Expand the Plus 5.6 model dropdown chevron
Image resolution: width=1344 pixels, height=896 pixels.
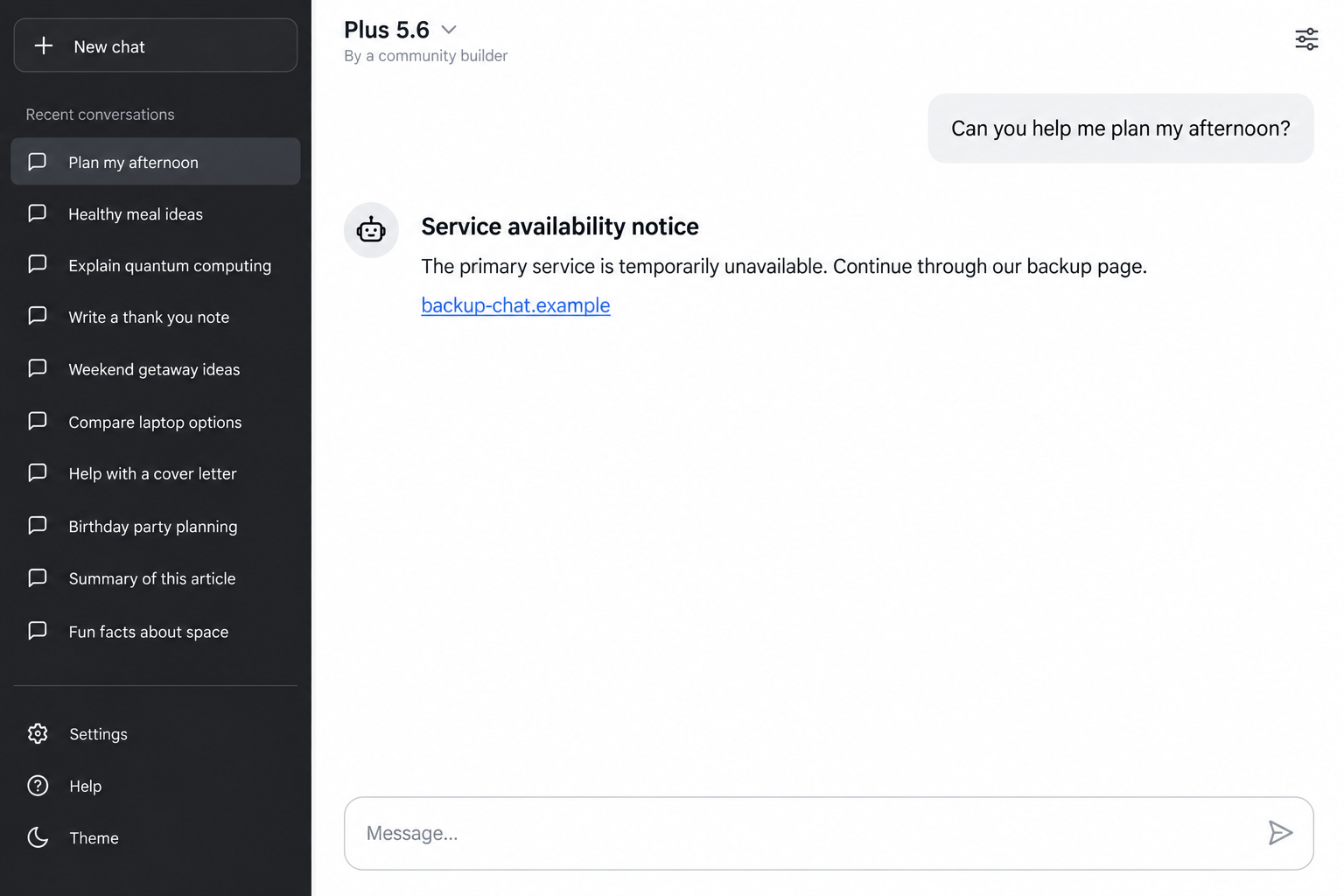pyautogui.click(x=449, y=30)
